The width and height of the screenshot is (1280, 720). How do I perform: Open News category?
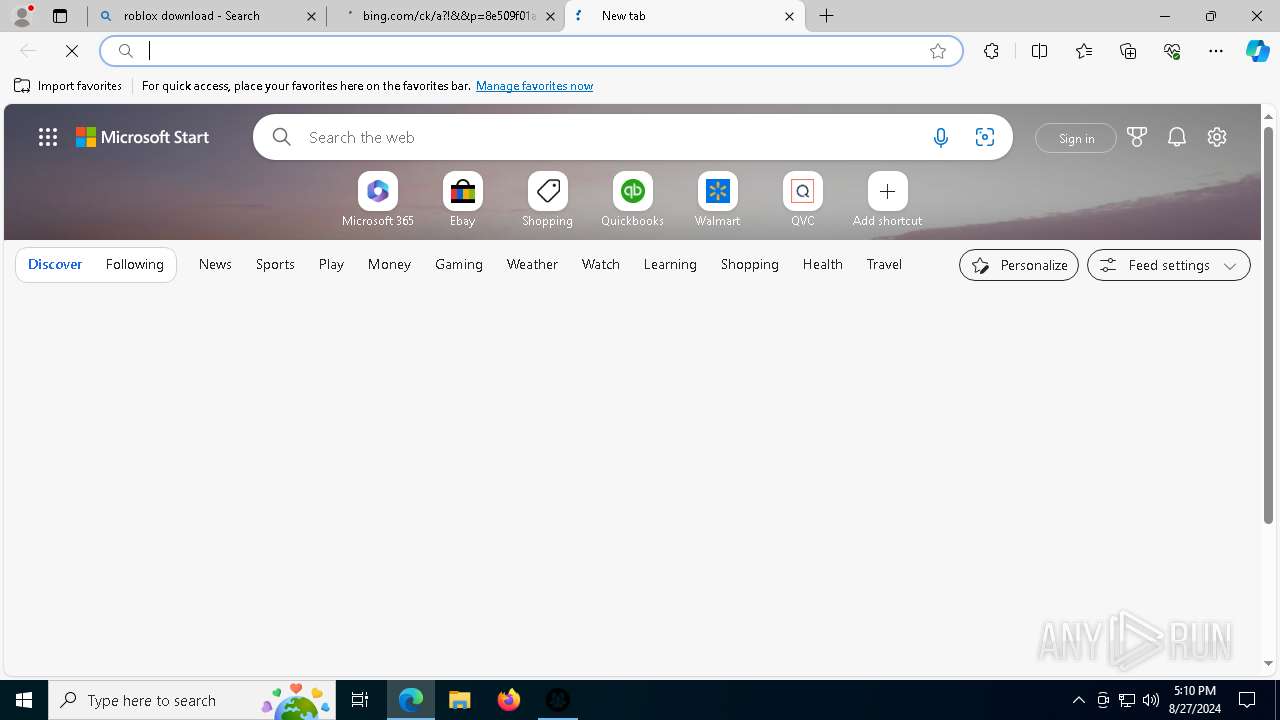pyautogui.click(x=215, y=264)
